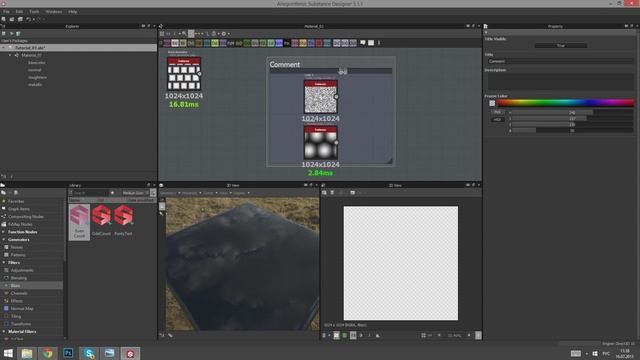Collapse the Material_01 graph node in Explorer
Viewport: 640px width, 360px height.
click(10, 55)
